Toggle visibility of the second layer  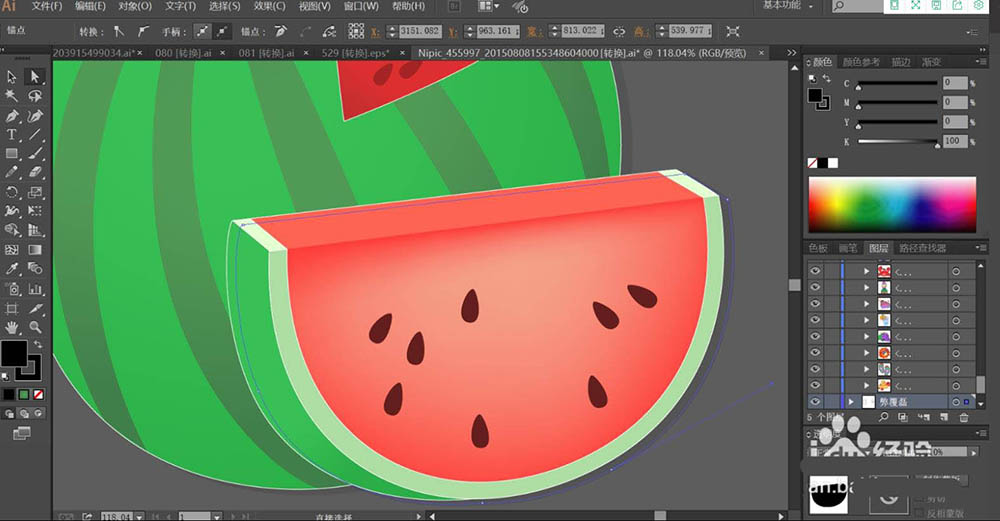click(x=815, y=288)
